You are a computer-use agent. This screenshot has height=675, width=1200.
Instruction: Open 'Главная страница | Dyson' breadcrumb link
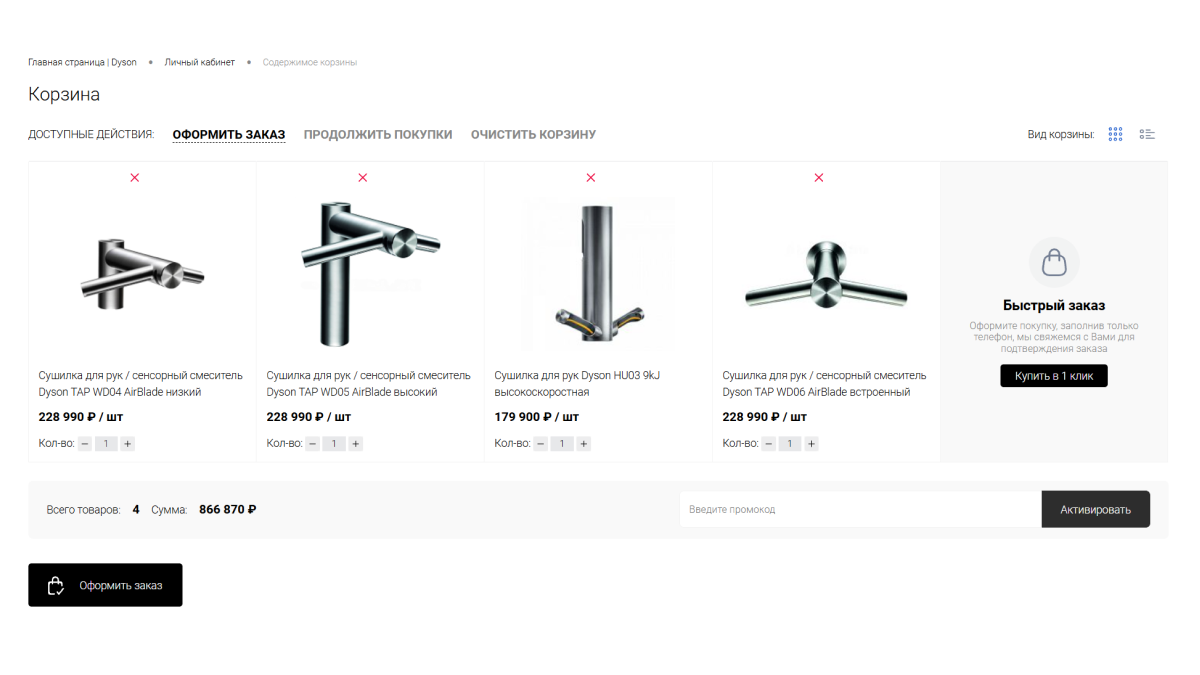tap(82, 62)
